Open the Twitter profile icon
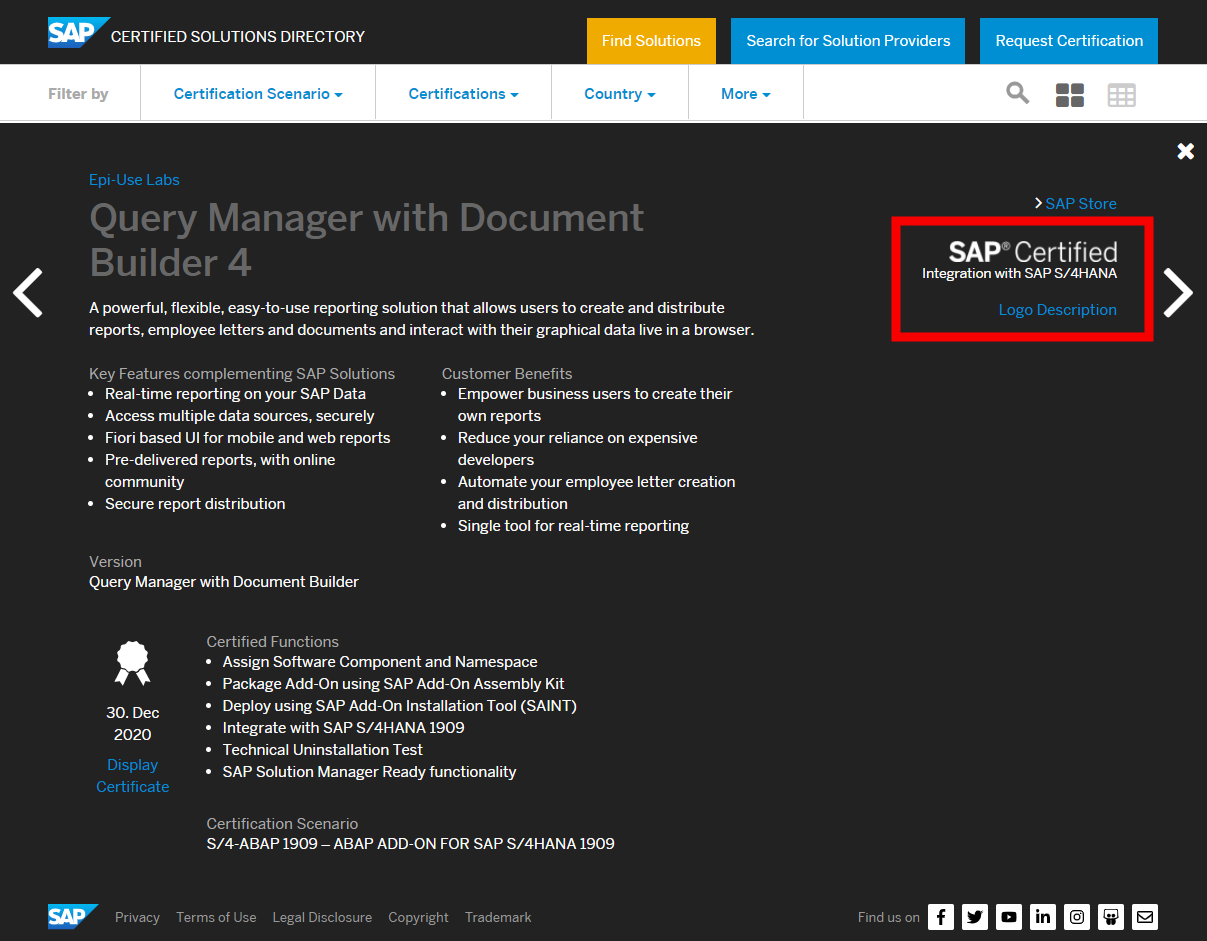The height and width of the screenshot is (941, 1207). 975,917
